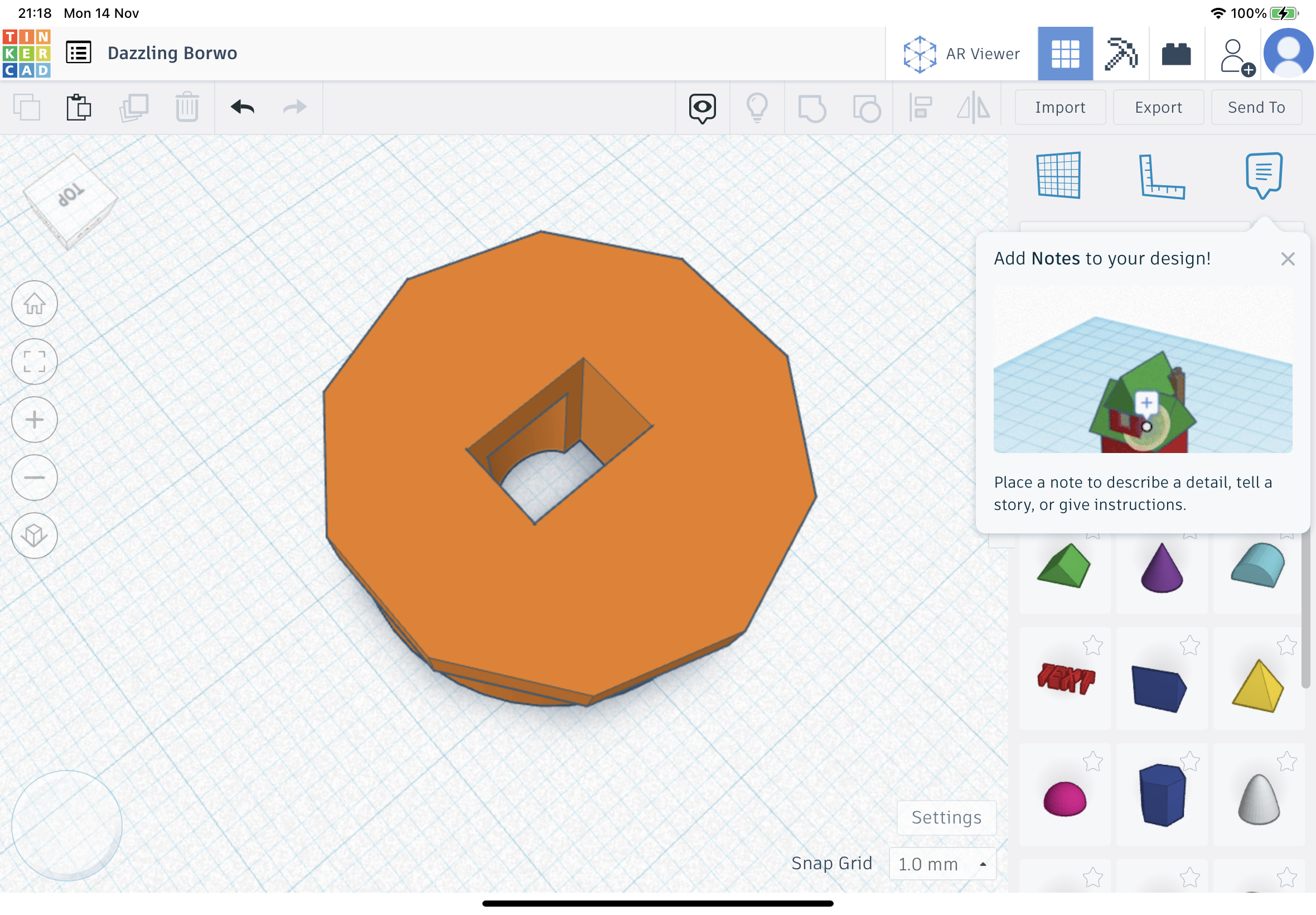Click the undo arrow

tap(243, 107)
